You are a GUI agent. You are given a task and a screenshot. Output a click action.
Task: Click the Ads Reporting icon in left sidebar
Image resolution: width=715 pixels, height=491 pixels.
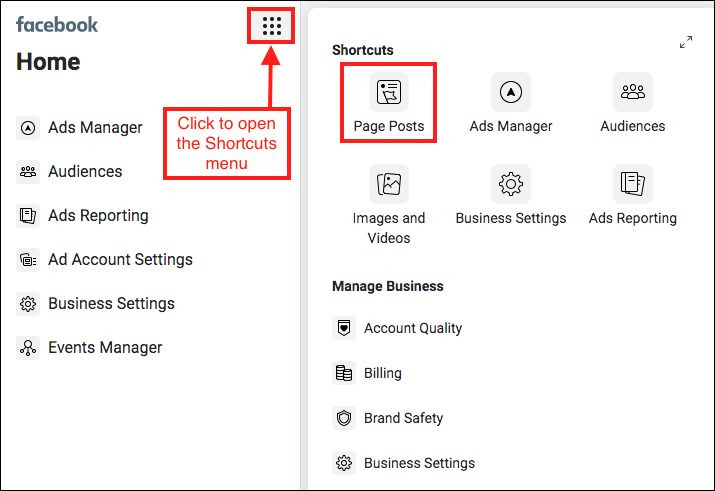[28, 216]
